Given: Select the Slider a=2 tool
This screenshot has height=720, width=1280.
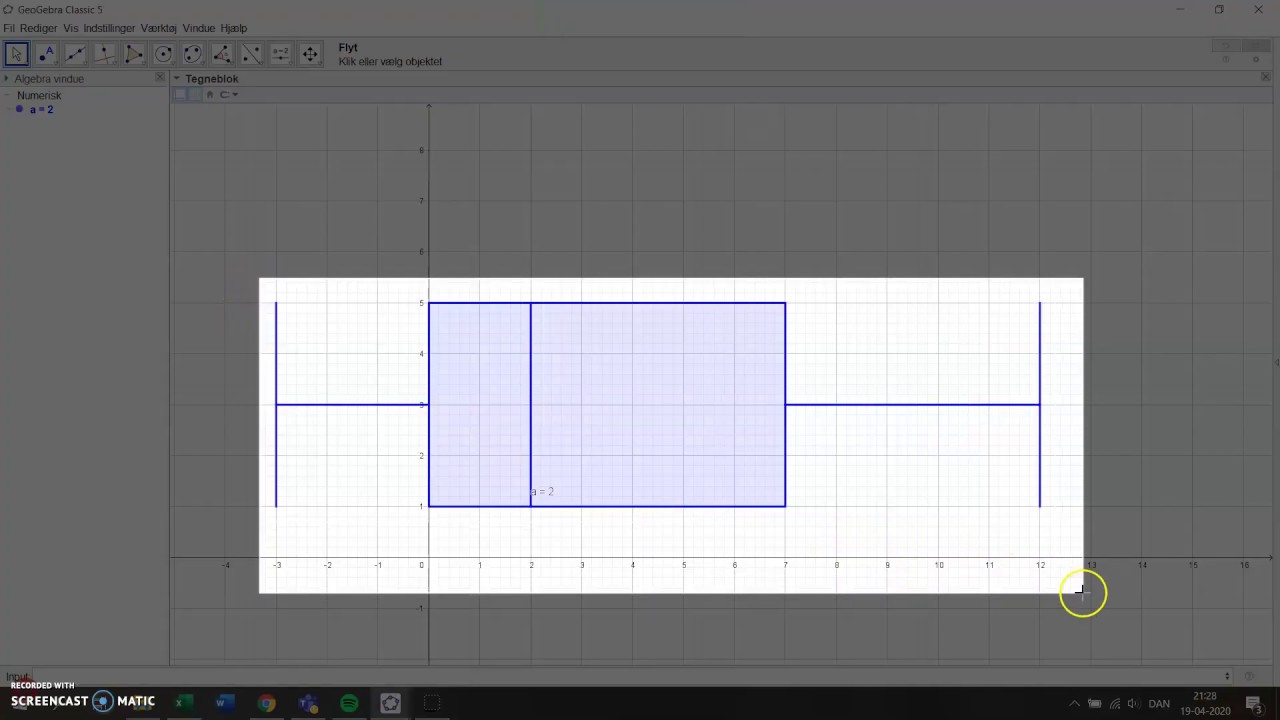Looking at the screenshot, I should pyautogui.click(x=281, y=54).
